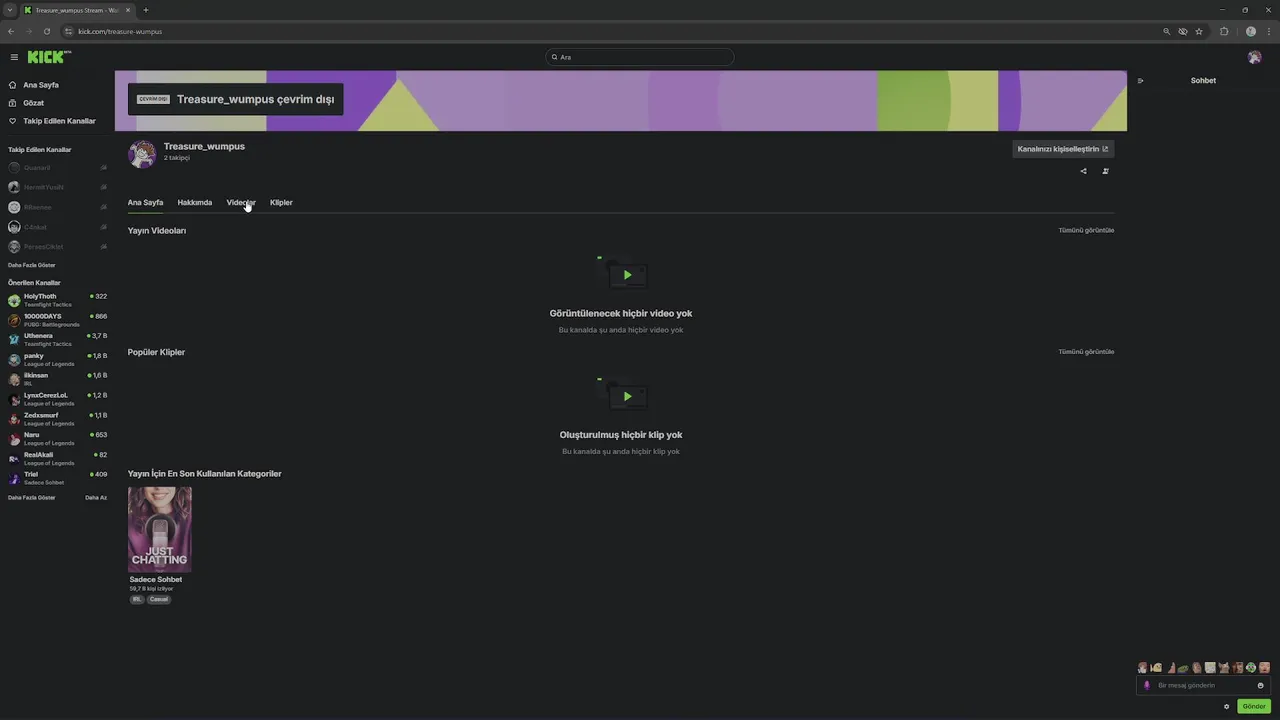Viewport: 1280px width, 720px height.
Task: Open the LynxCerezLoL channel
Action: tap(57, 399)
